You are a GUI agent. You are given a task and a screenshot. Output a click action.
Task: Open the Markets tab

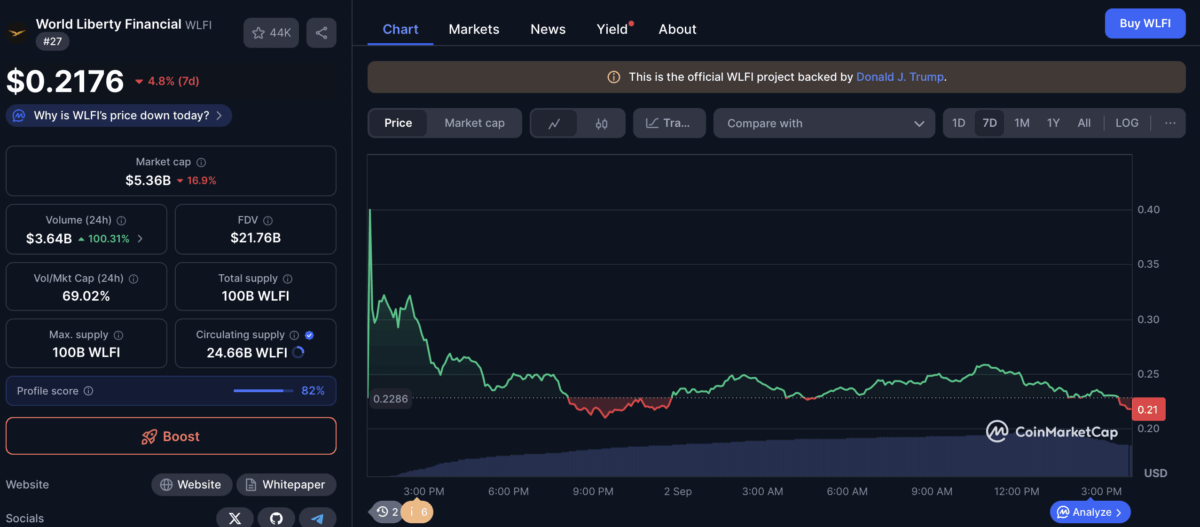coord(474,29)
